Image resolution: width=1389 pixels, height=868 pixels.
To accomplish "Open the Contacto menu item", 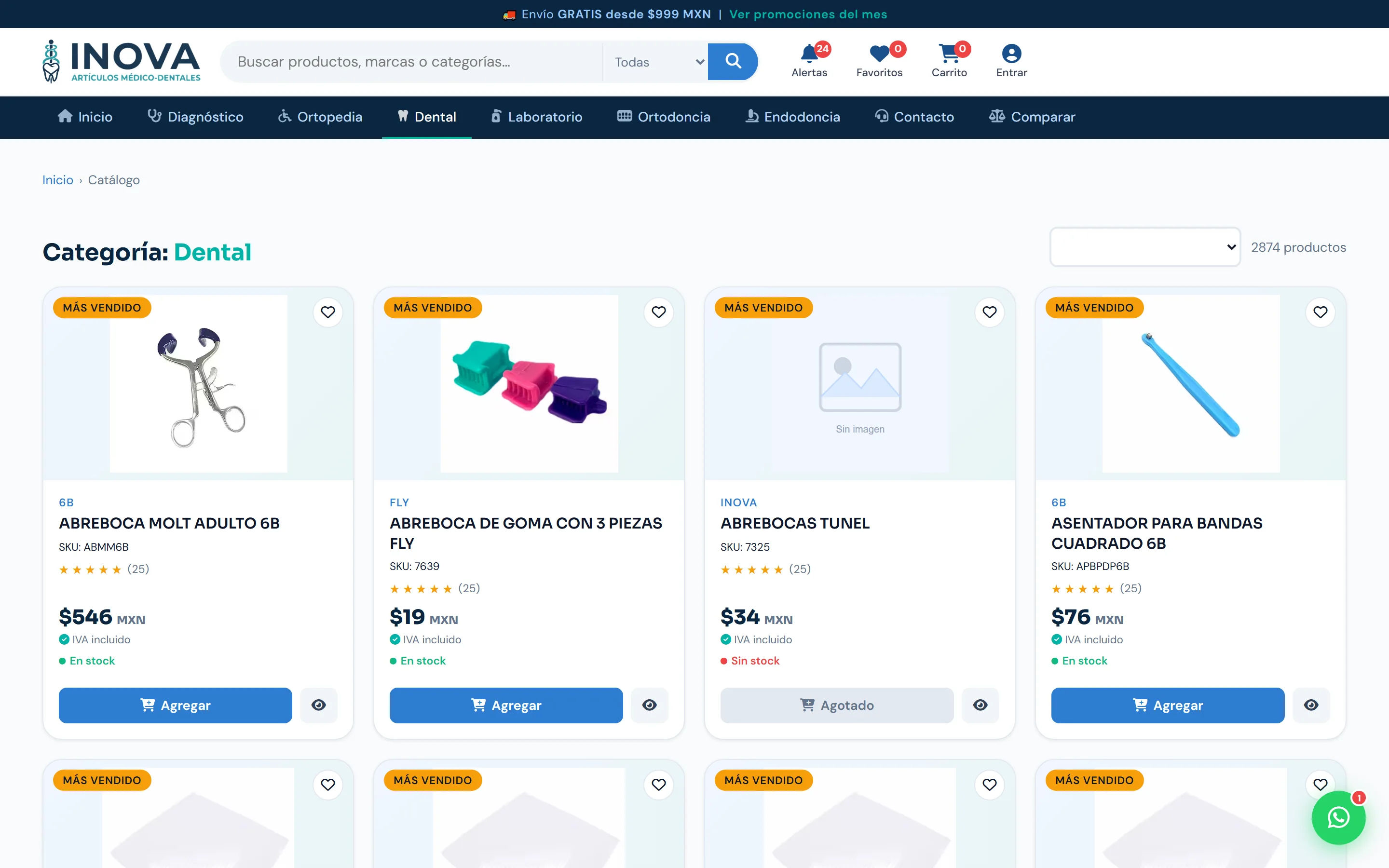I will [914, 117].
